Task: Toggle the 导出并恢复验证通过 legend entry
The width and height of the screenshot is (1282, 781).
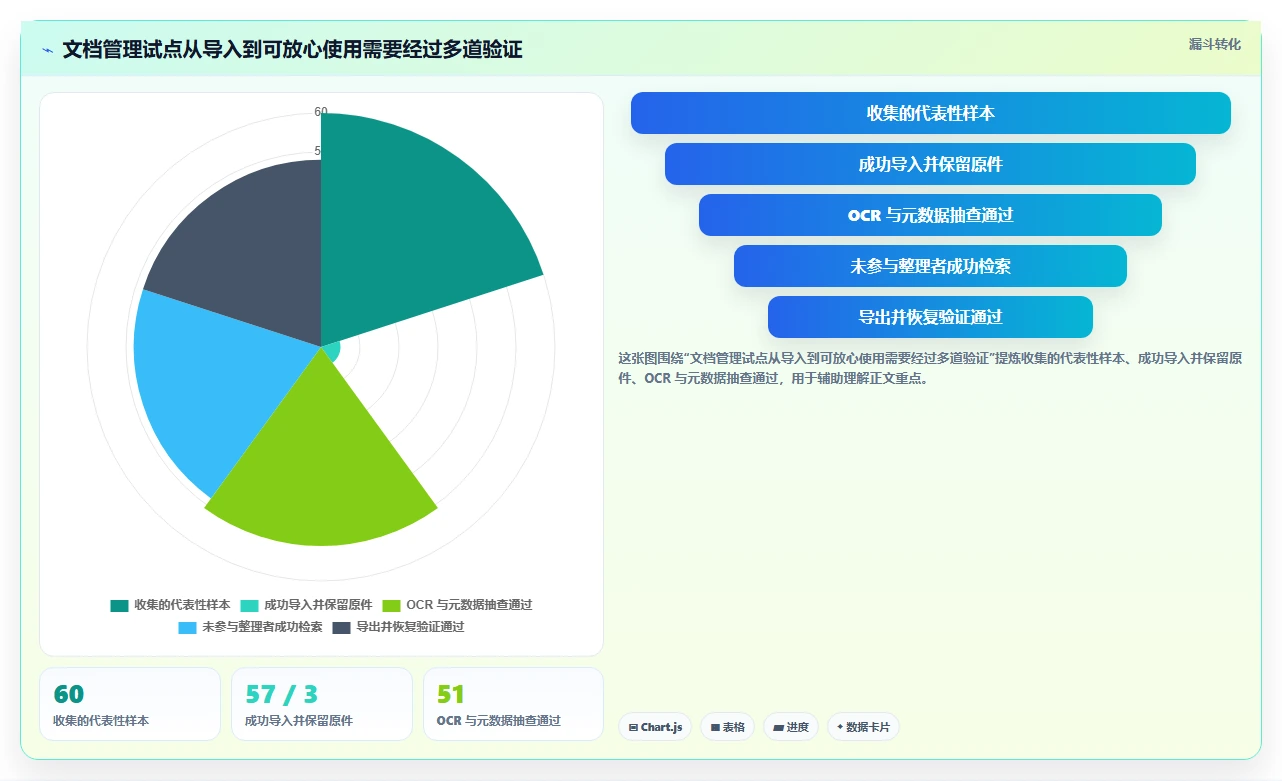Action: click(398, 627)
